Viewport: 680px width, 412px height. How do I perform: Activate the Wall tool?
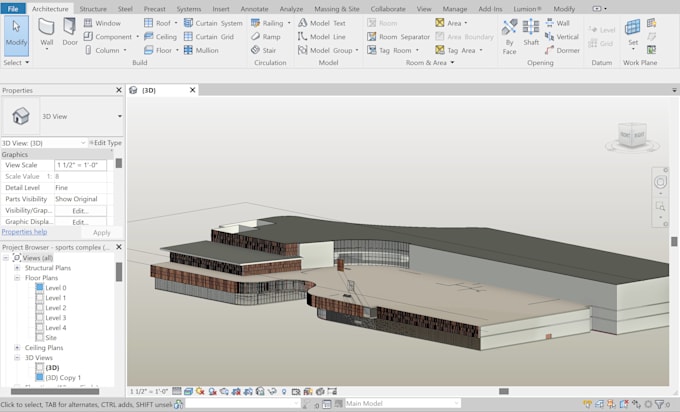(46, 33)
